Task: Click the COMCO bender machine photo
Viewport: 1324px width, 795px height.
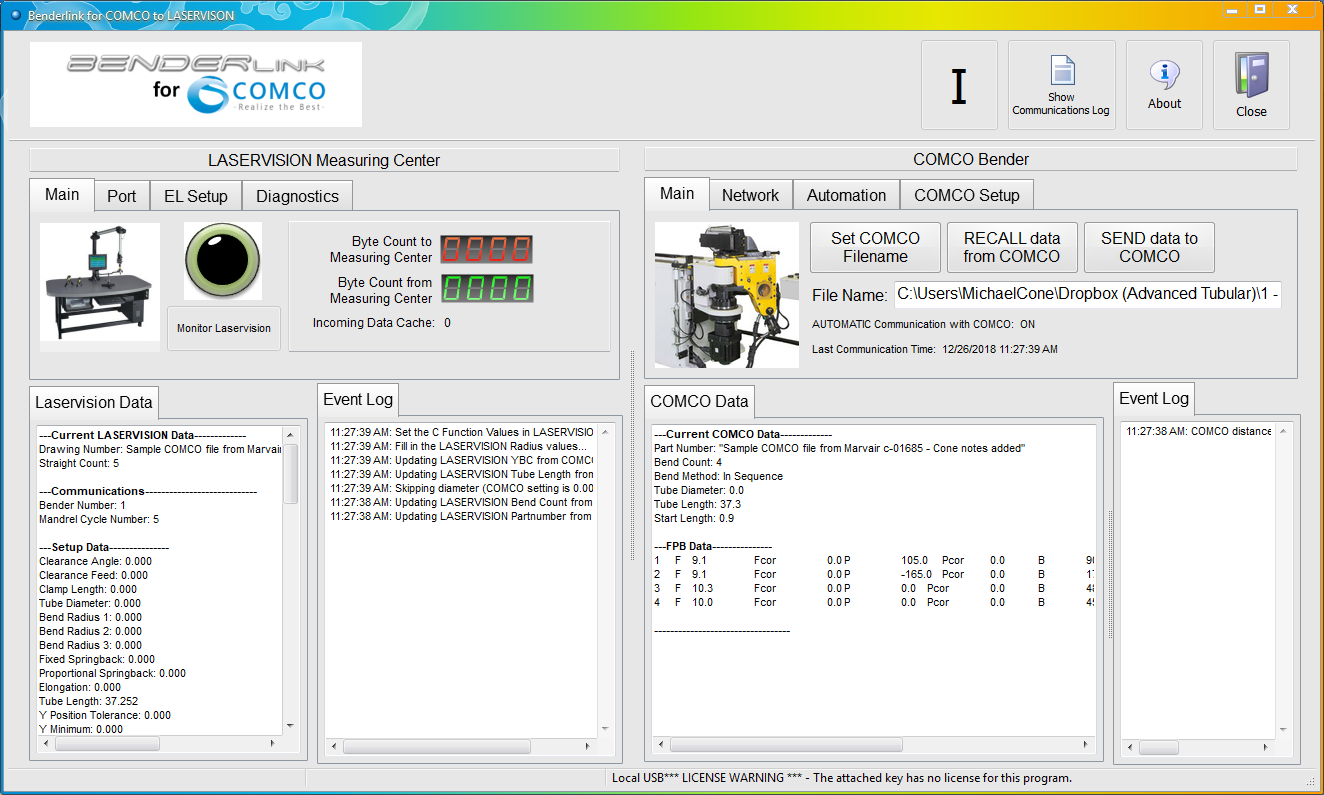Action: click(727, 294)
